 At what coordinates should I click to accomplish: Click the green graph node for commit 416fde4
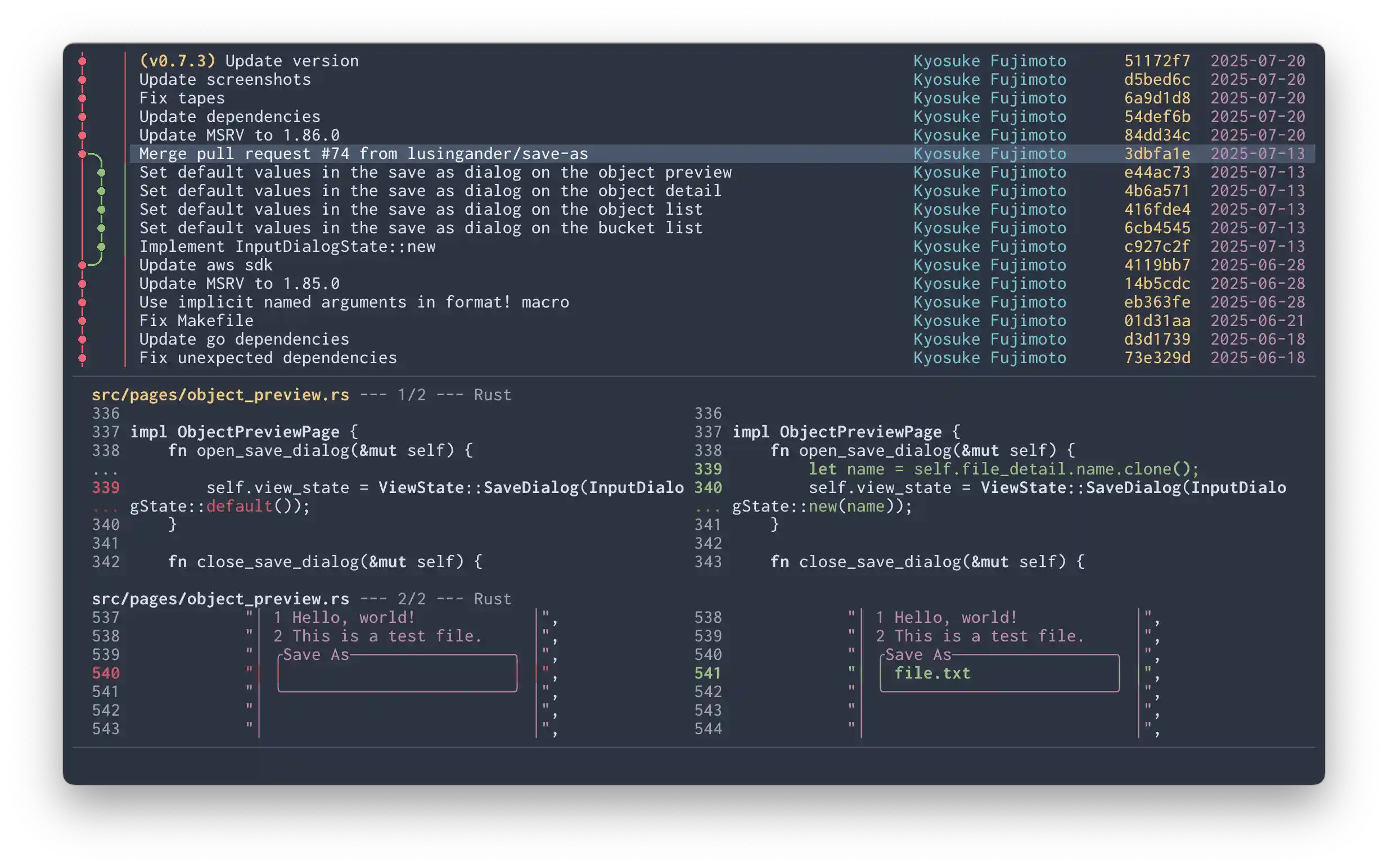(101, 210)
